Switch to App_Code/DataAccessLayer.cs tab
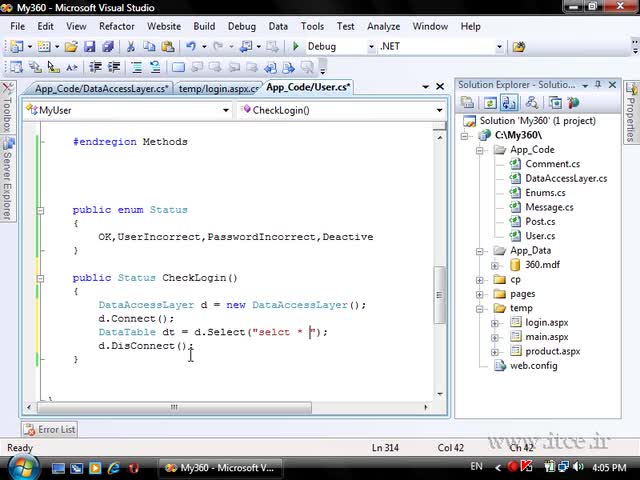Screen dimensions: 640x480 click(x=101, y=89)
